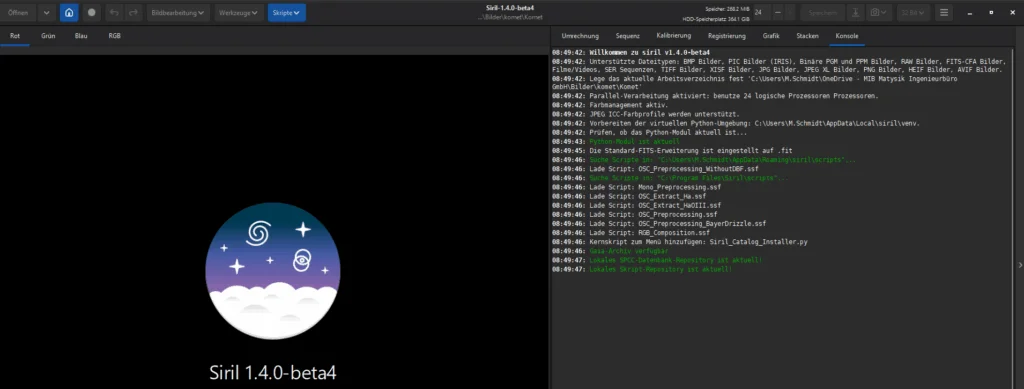The image size is (1024, 389).
Task: Switch to the Stacken tab
Action: (807, 36)
